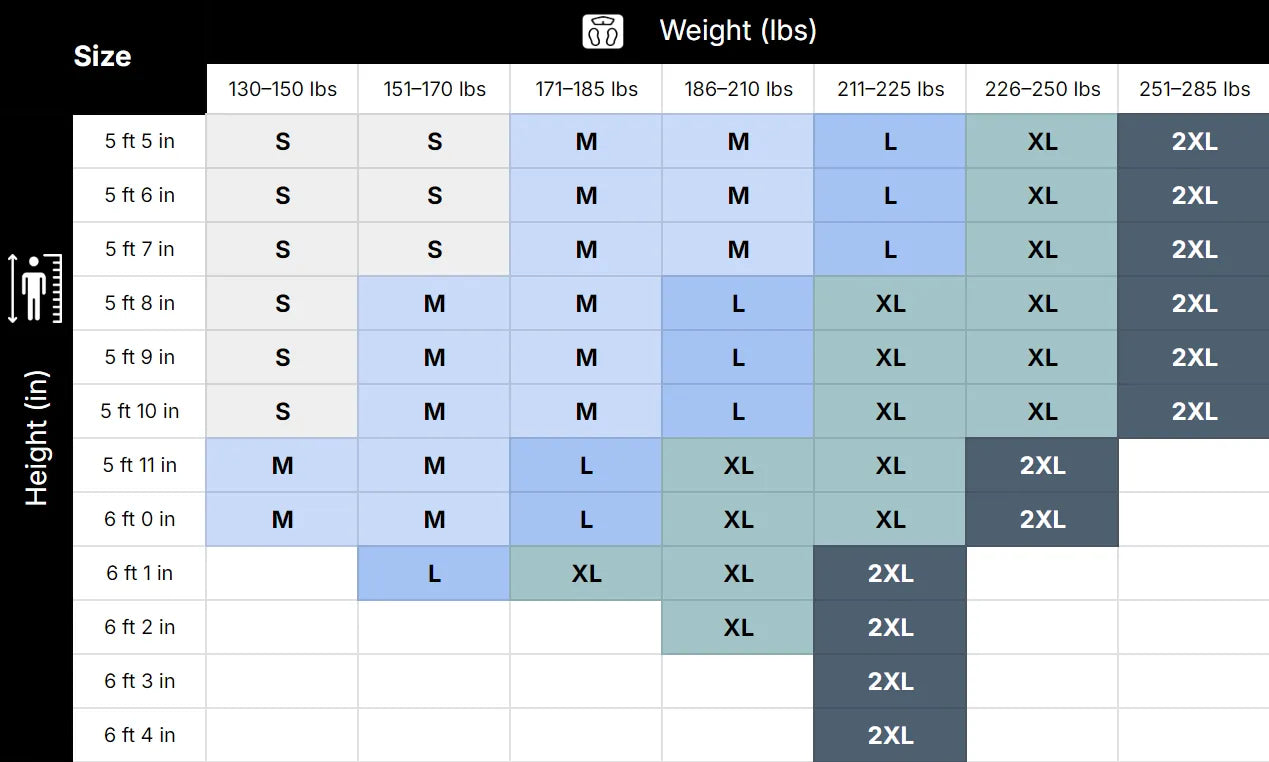Click the 171–185 lbs column header
Viewport: 1269px width, 762px height.
coord(586,89)
